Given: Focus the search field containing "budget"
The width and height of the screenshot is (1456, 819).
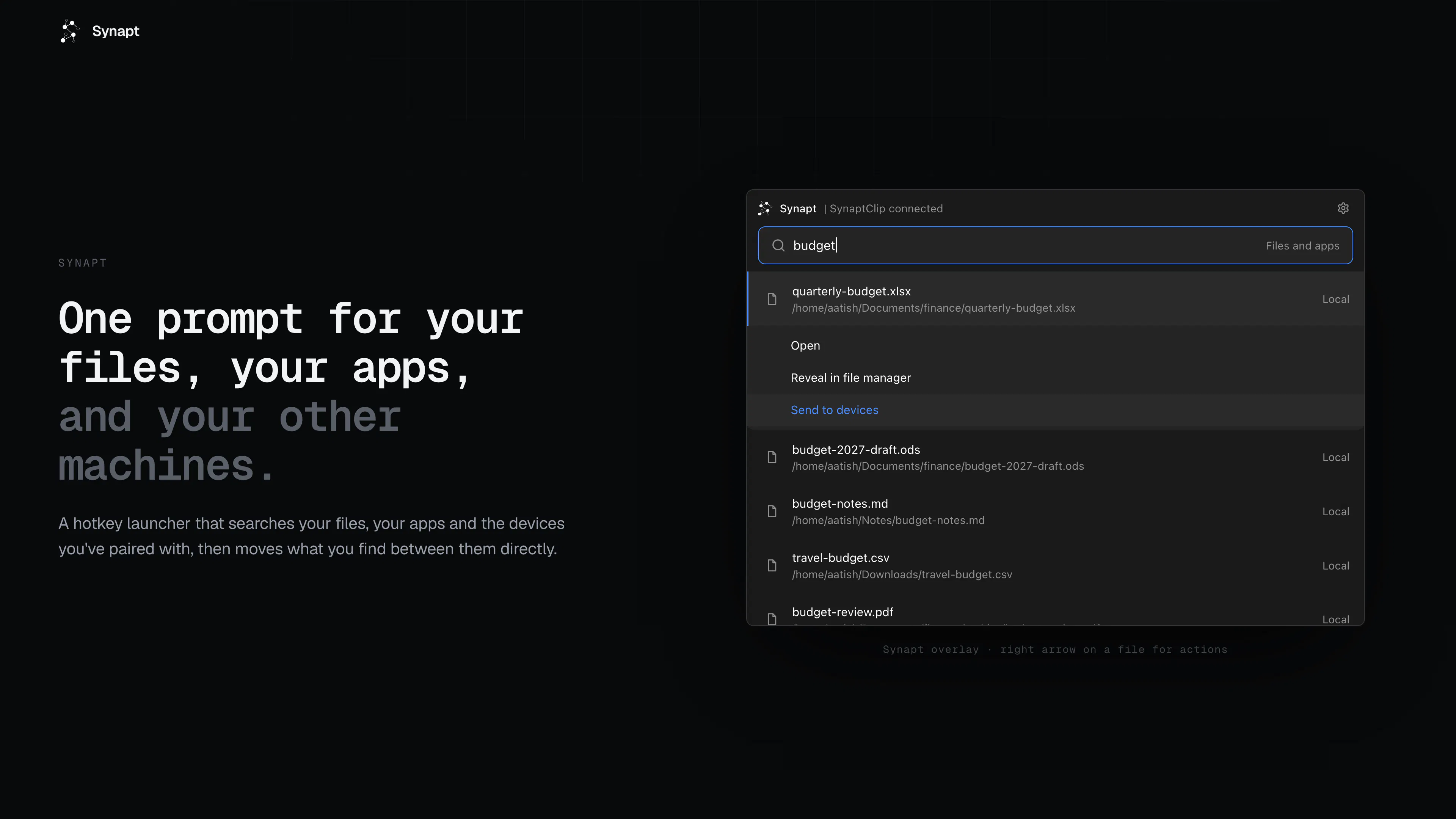Looking at the screenshot, I should (x=1055, y=245).
